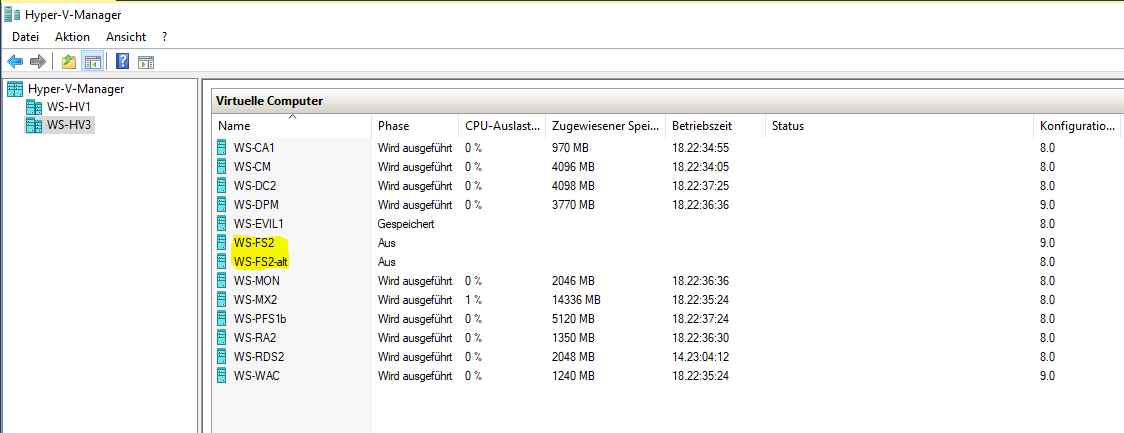Sort by the Phase column header
This screenshot has width=1124, height=433.
point(415,125)
